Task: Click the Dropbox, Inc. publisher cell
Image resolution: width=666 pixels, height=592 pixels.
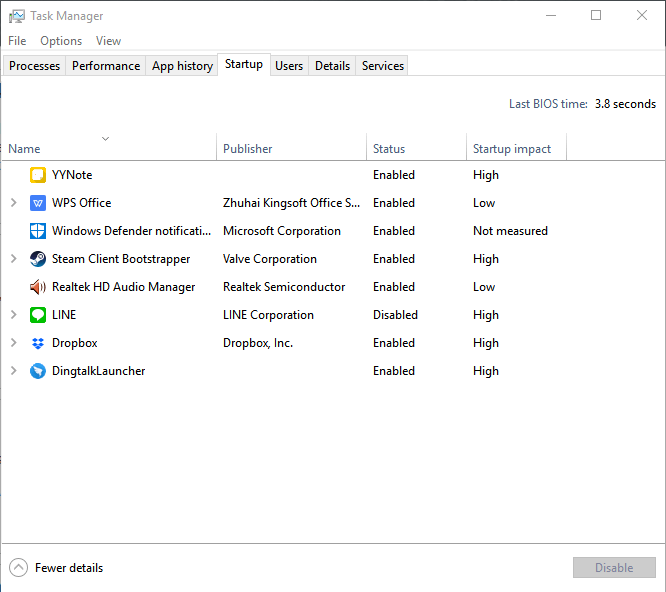Action: pyautogui.click(x=258, y=343)
